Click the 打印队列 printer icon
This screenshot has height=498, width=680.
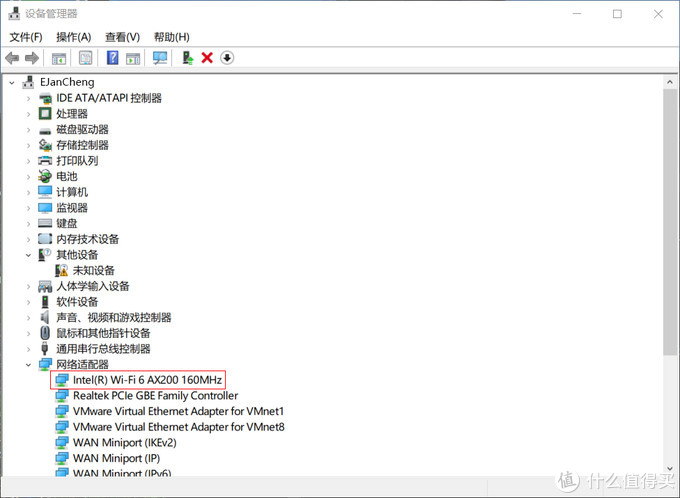pyautogui.click(x=45, y=161)
